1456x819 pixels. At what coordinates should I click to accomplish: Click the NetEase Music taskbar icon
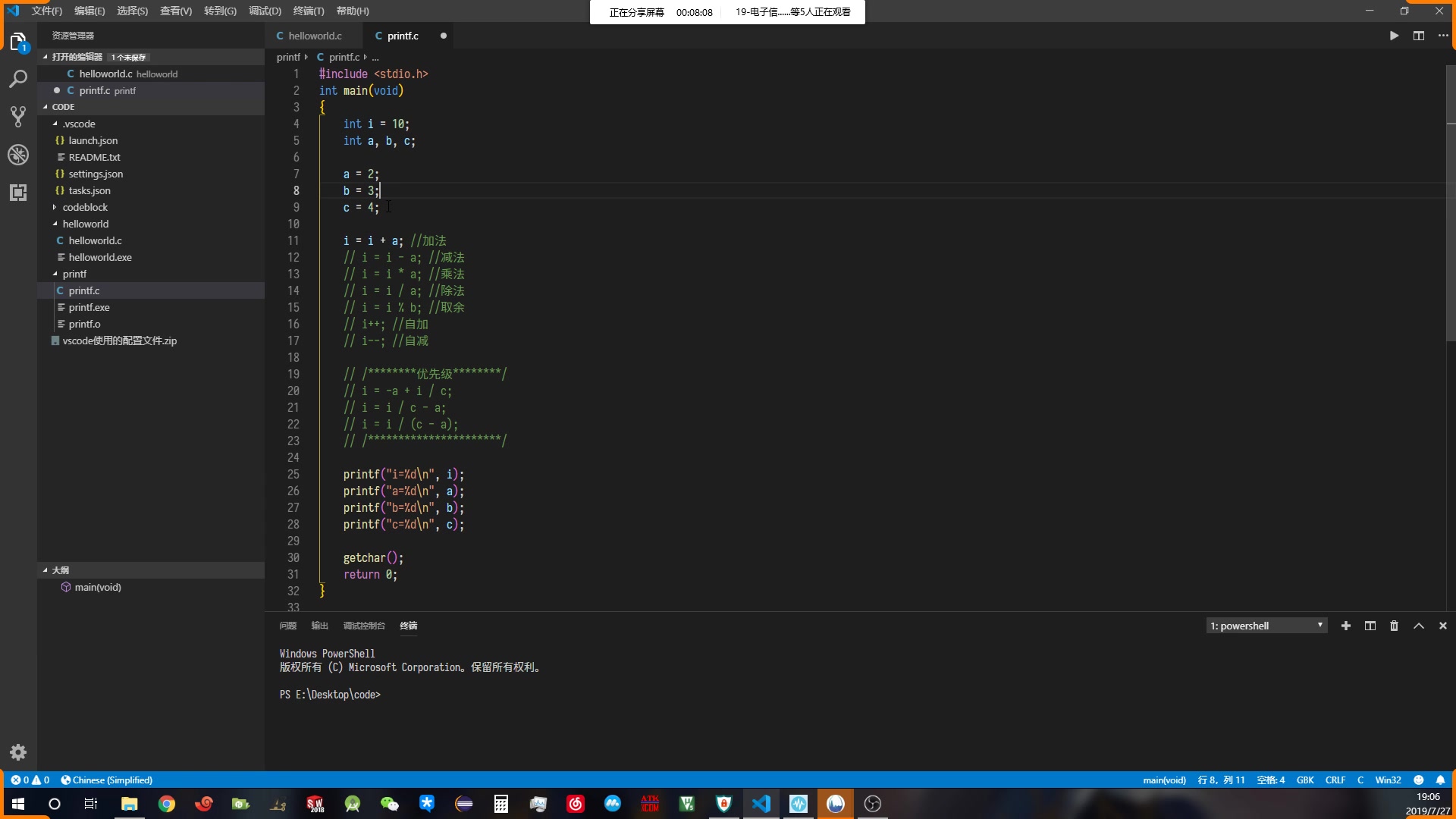click(576, 804)
